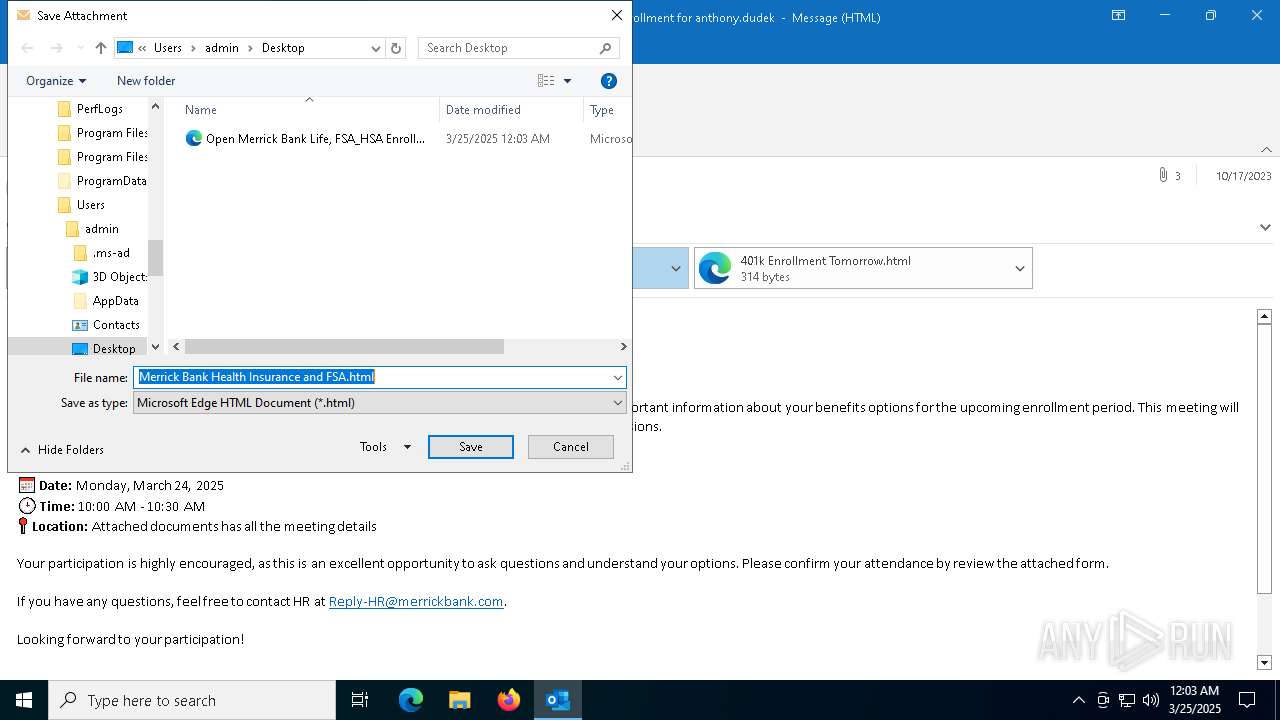Select the Open Merrick Bank Life file

[x=315, y=139]
